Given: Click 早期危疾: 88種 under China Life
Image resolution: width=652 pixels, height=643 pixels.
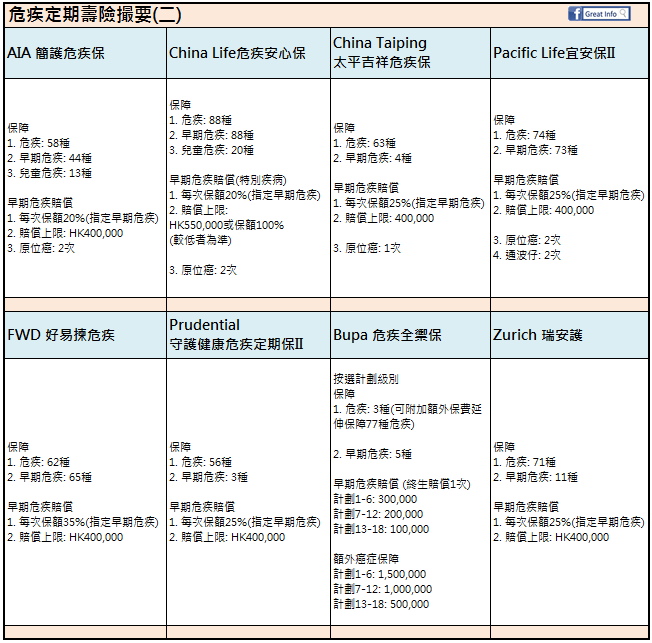Looking at the screenshot, I should 212,135.
